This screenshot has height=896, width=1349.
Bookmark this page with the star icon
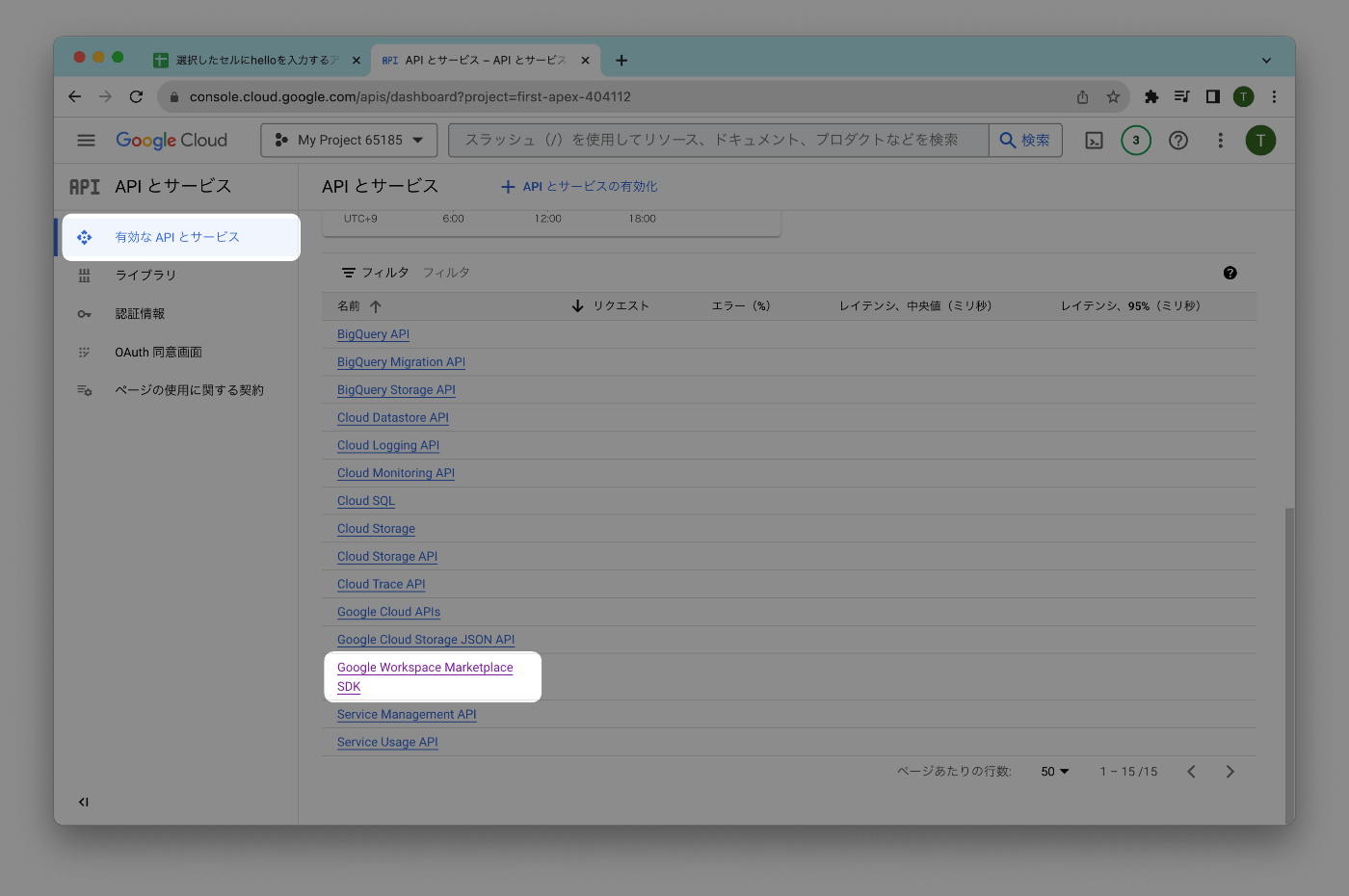pos(1113,96)
